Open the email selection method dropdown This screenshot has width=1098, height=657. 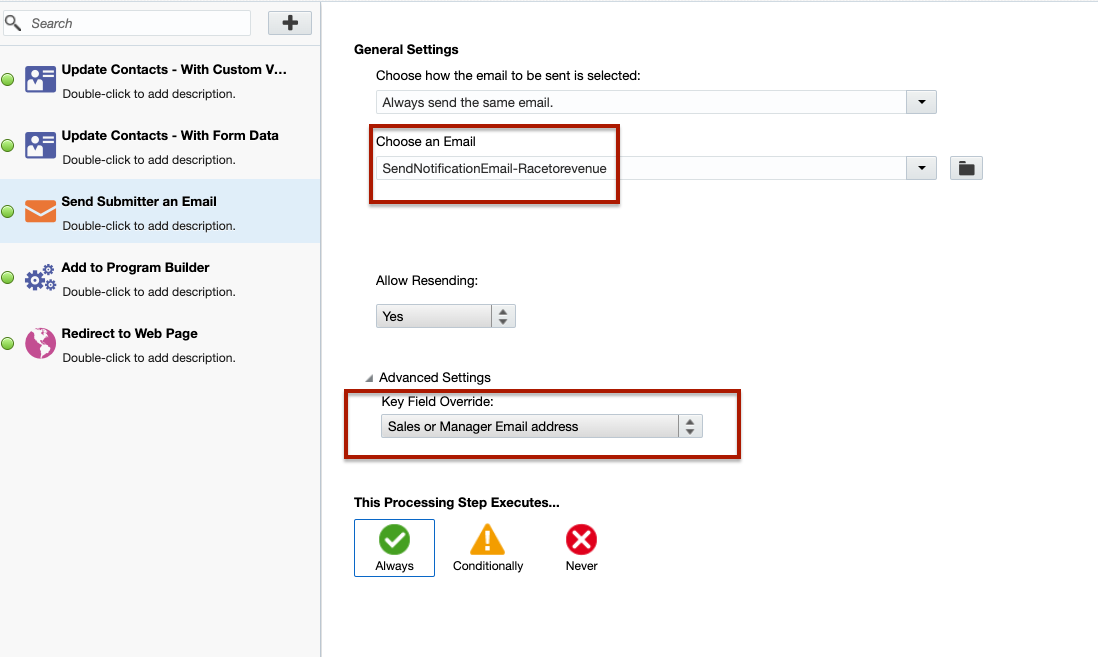tap(920, 102)
